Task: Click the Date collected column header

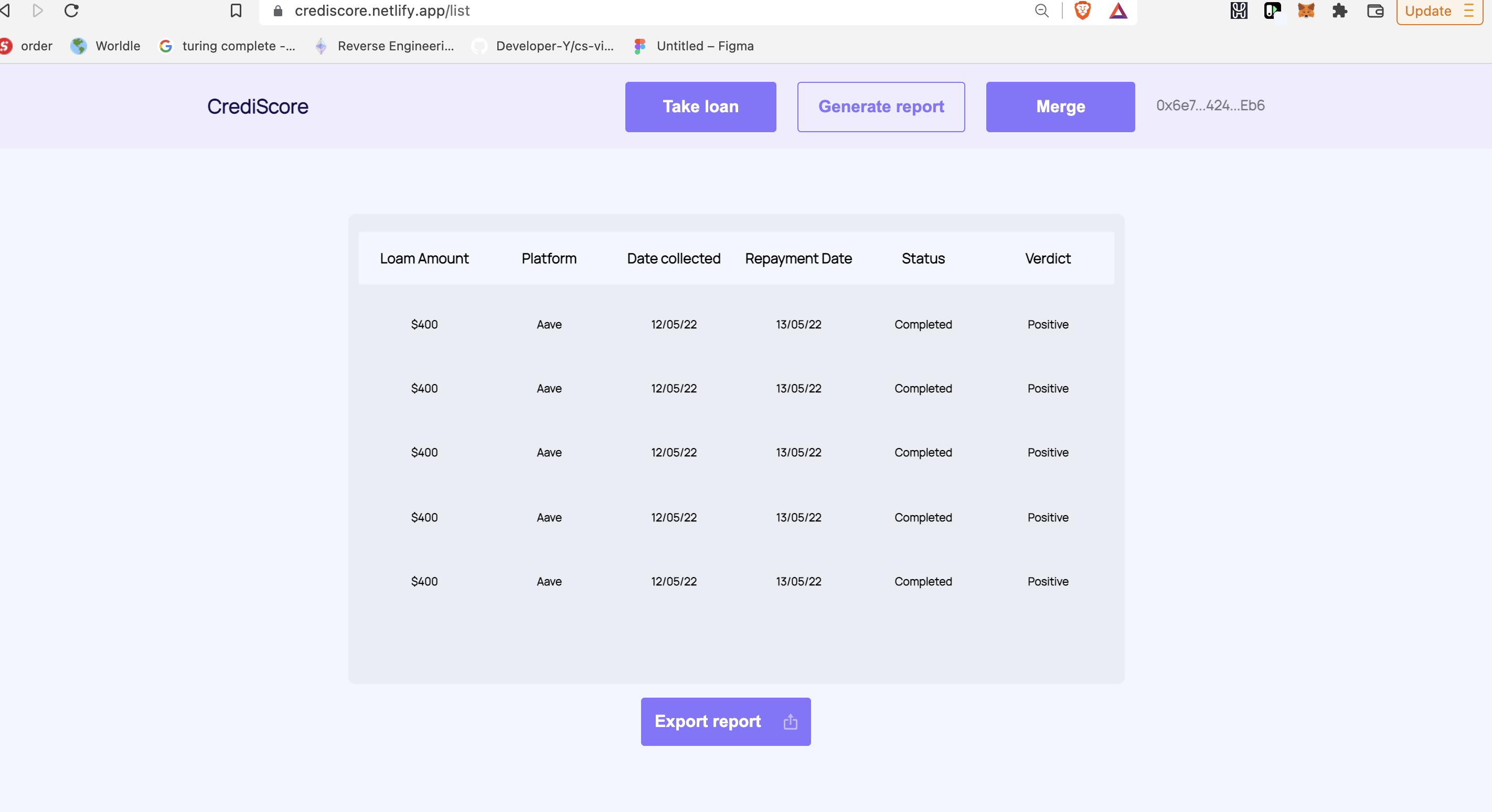Action: coord(674,258)
